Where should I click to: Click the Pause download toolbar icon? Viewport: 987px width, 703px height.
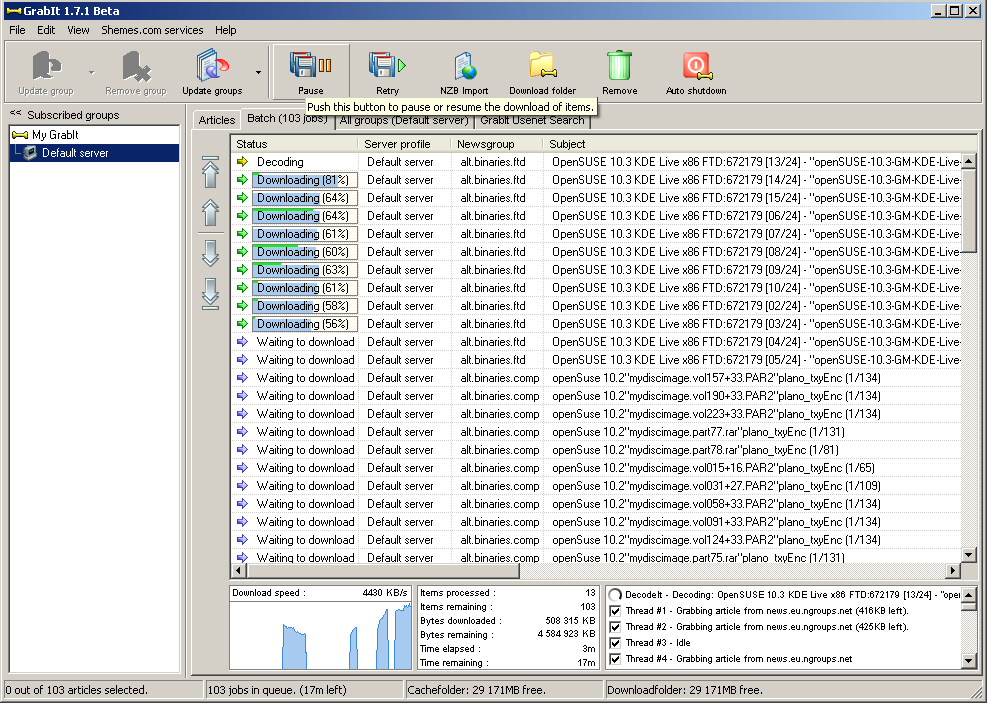[x=310, y=68]
